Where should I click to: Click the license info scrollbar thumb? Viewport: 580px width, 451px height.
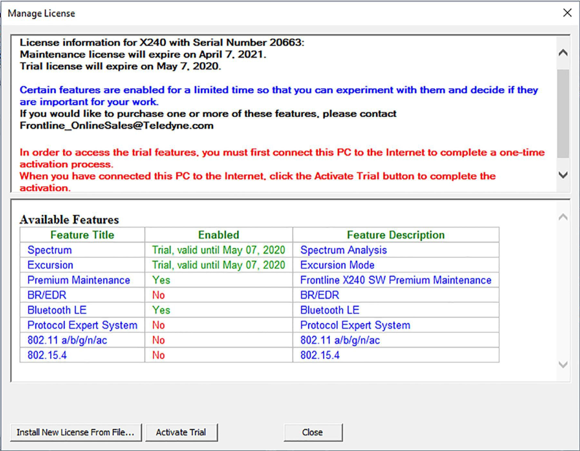pyautogui.click(x=563, y=113)
